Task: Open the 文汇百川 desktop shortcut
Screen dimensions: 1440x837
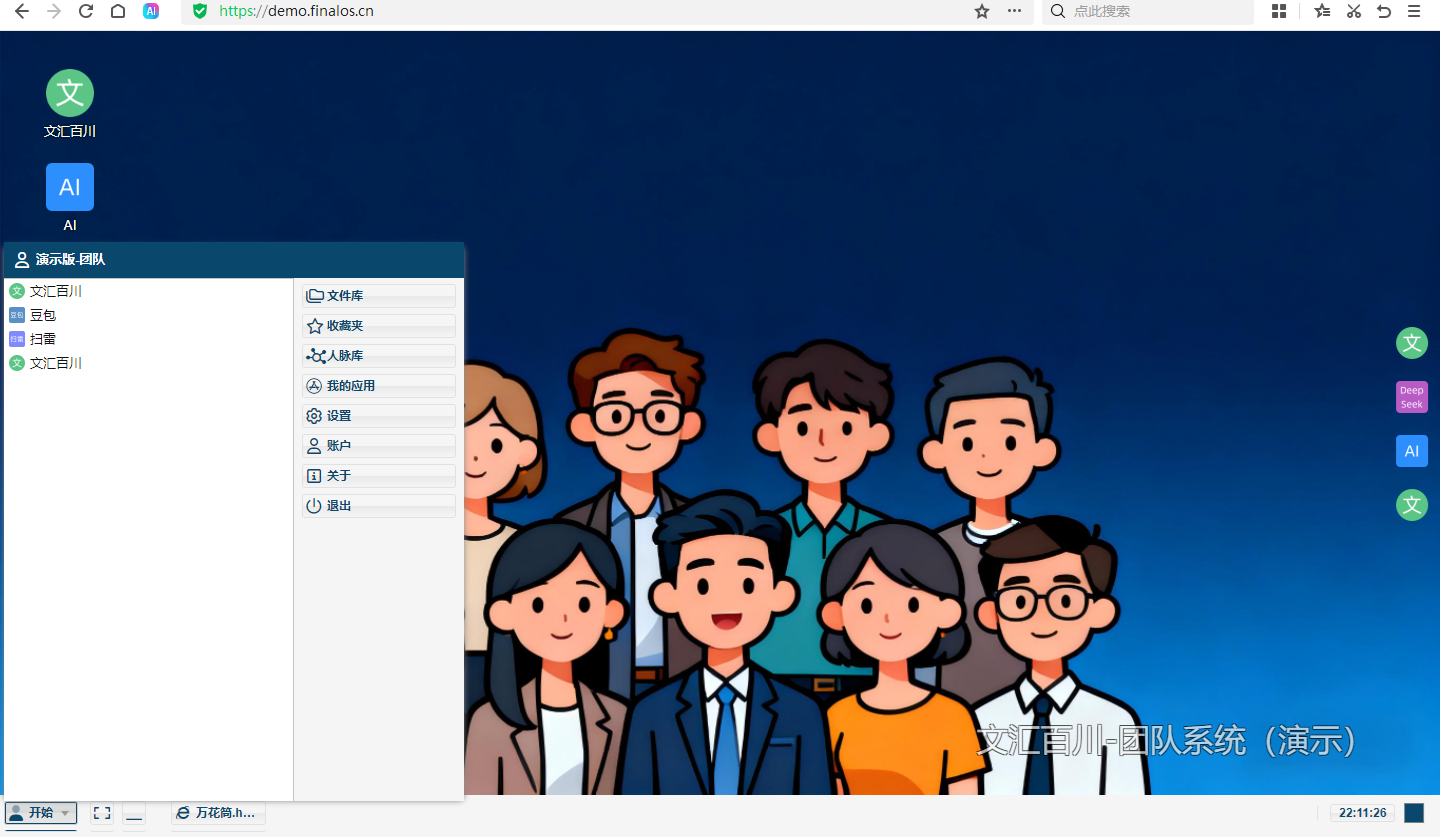Action: [x=70, y=104]
